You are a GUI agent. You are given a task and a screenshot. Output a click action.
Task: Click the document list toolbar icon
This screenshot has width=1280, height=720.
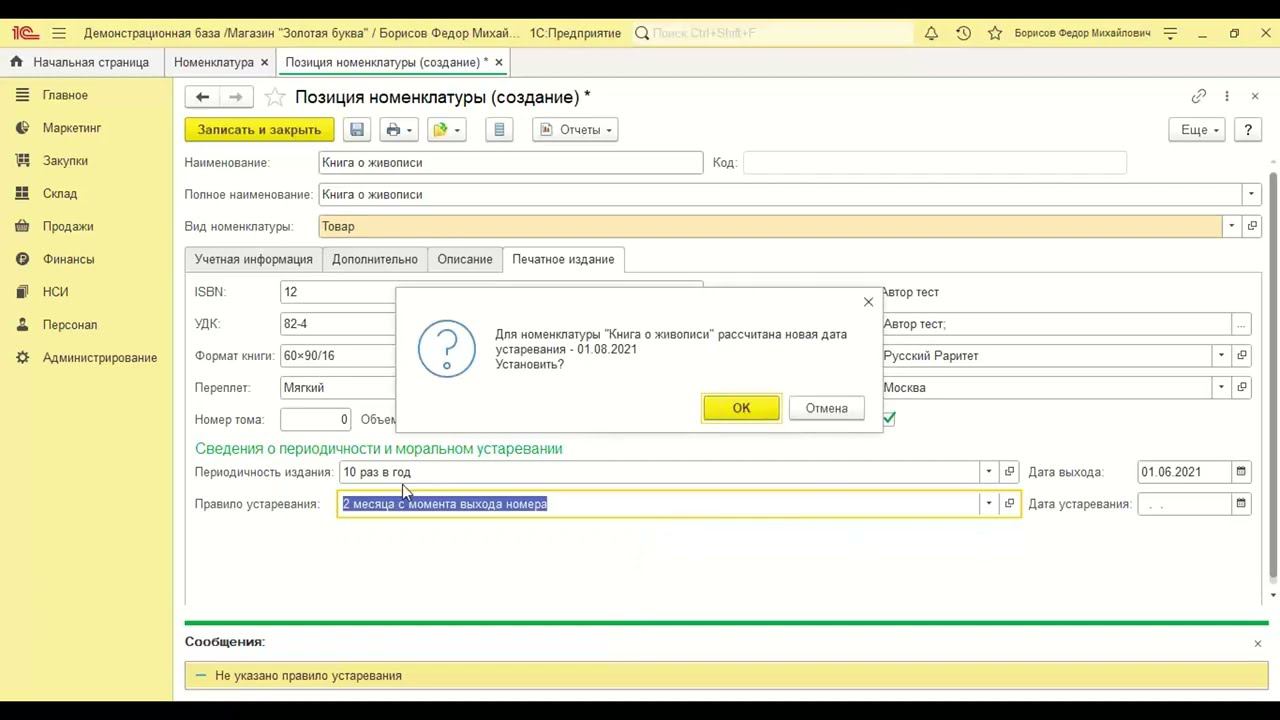pos(499,130)
